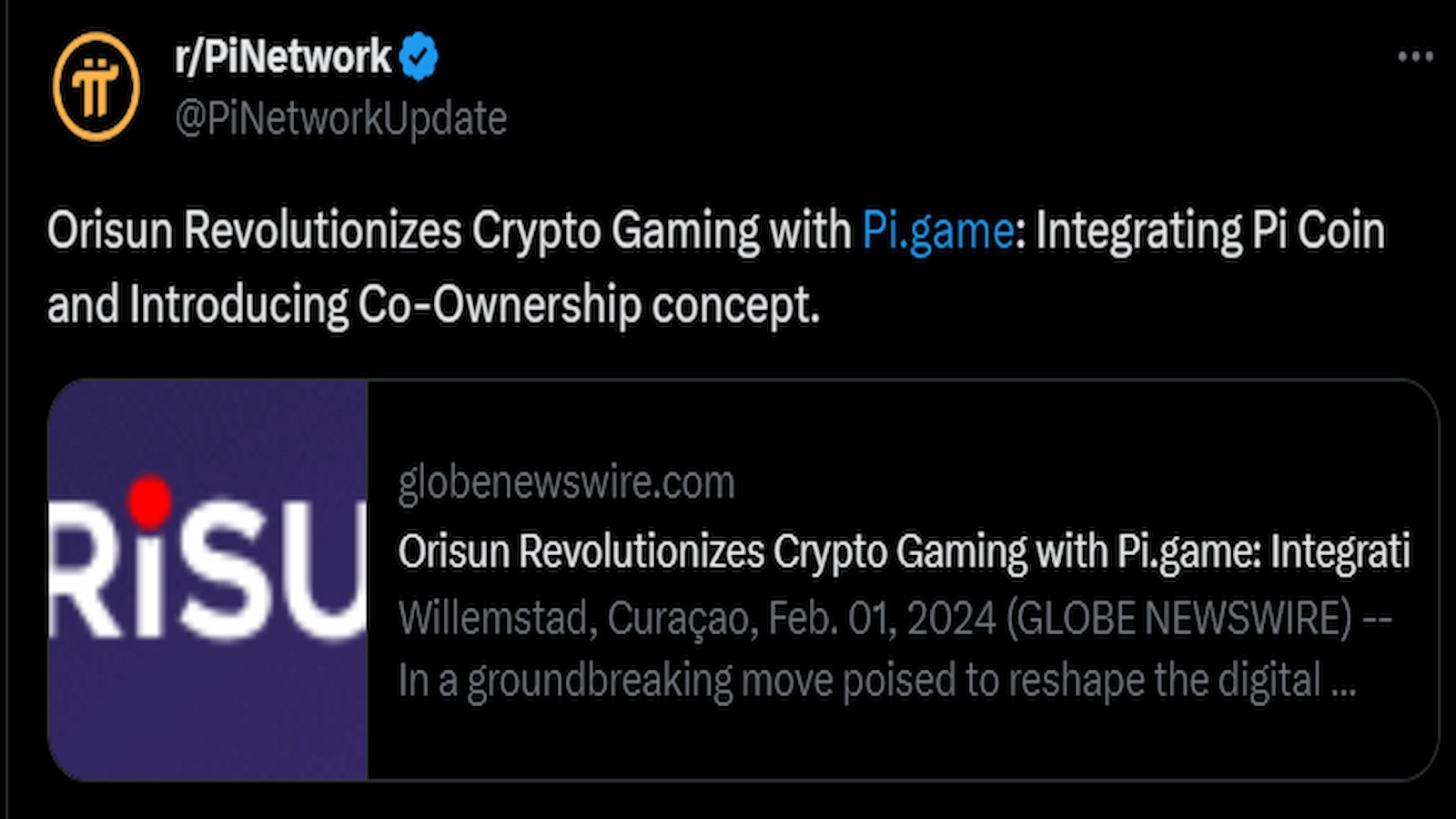This screenshot has width=1456, height=819.
Task: Select the article preview description text
Action: (x=874, y=680)
